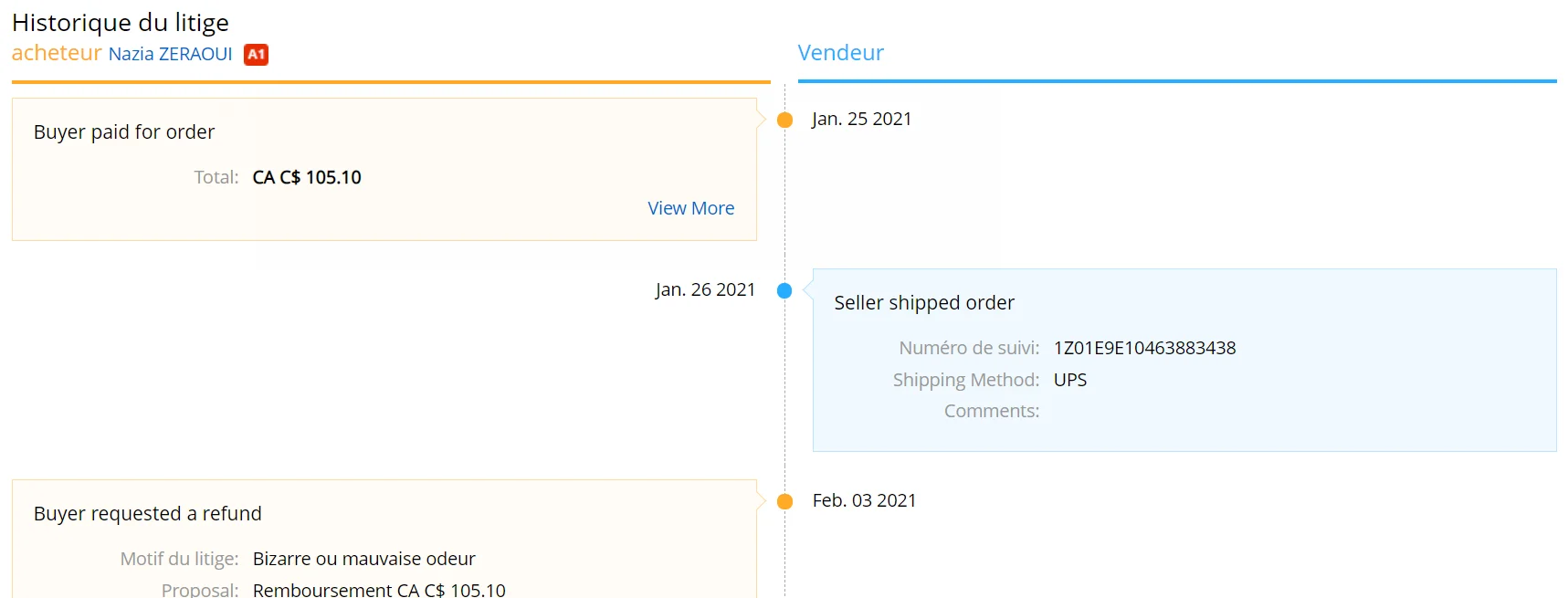Click the Seller shipped order title
This screenshot has width=1568, height=598.
coord(923,303)
